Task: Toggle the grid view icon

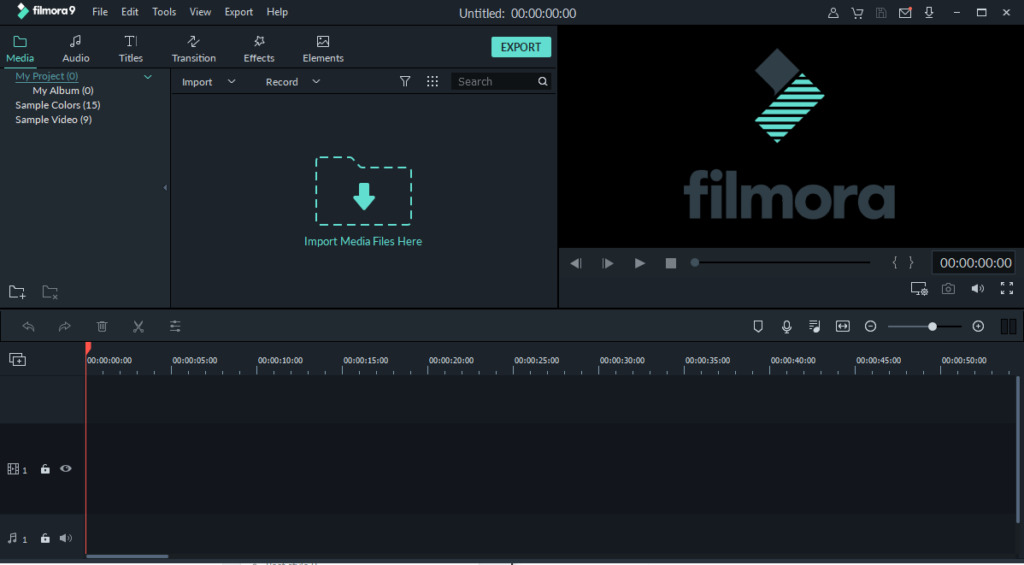Action: pyautogui.click(x=432, y=81)
